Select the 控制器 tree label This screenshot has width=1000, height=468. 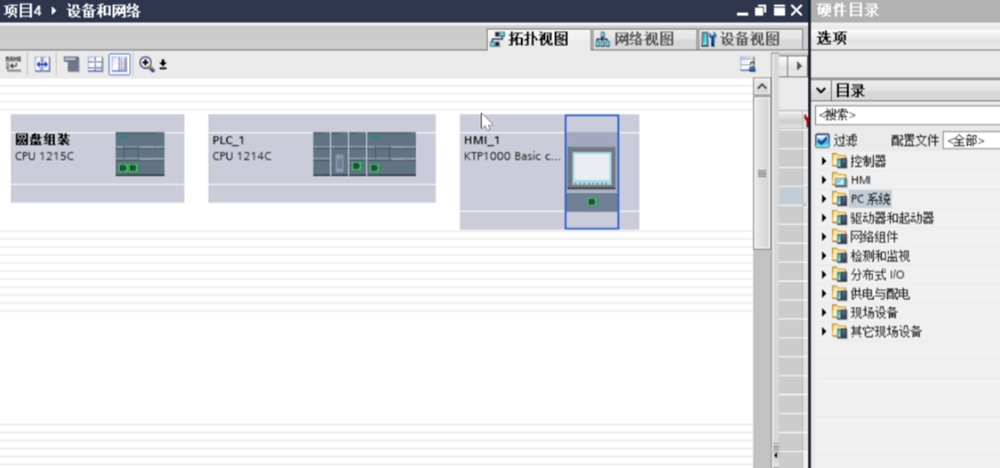[x=868, y=161]
